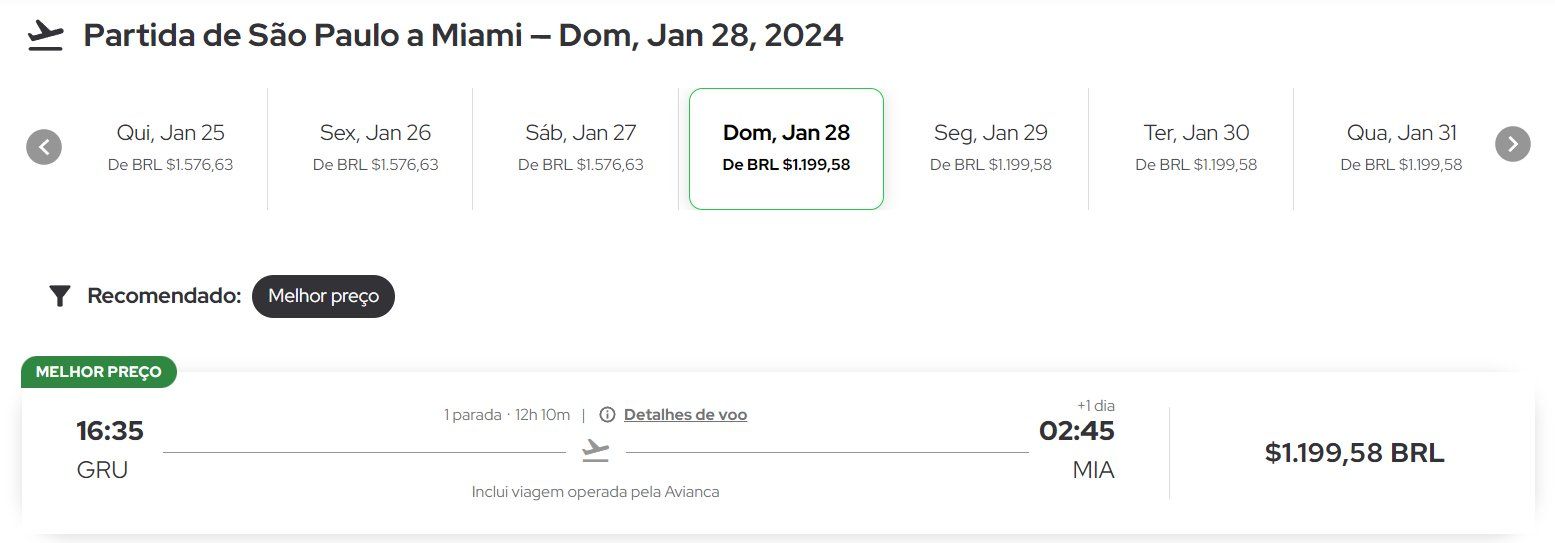Choose the Sáb, Jan 27 date tab
This screenshot has height=543, width=1555.
pos(580,148)
